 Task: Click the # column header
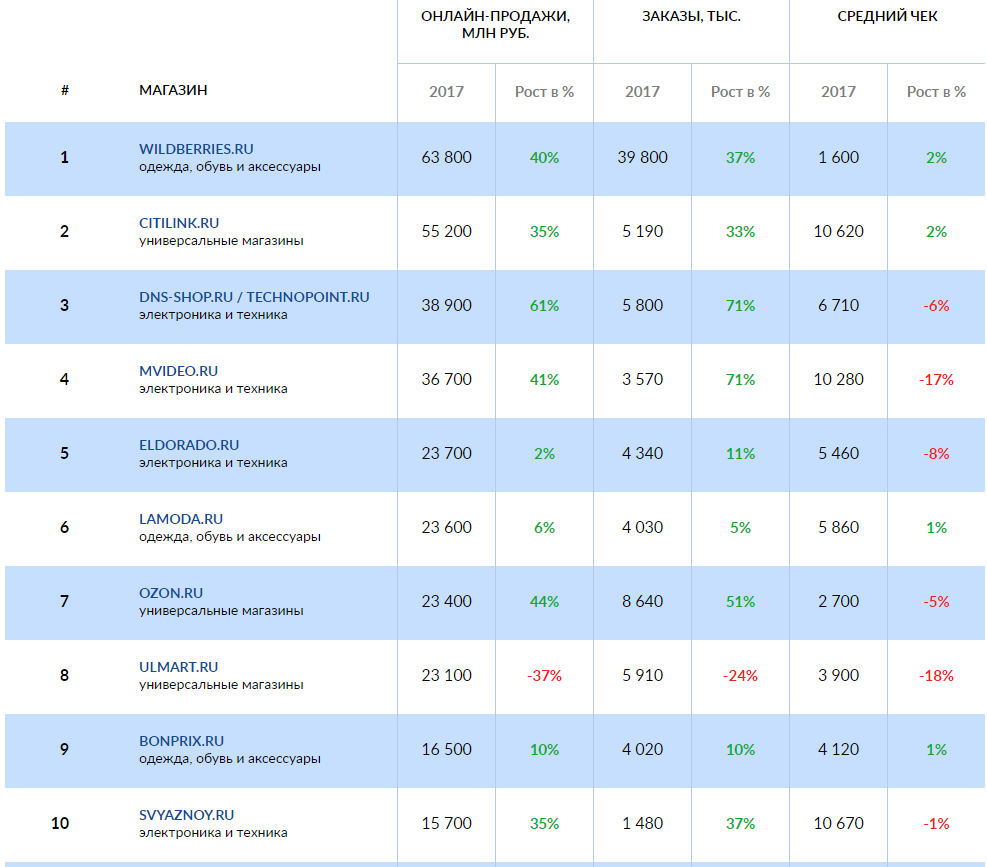(65, 90)
